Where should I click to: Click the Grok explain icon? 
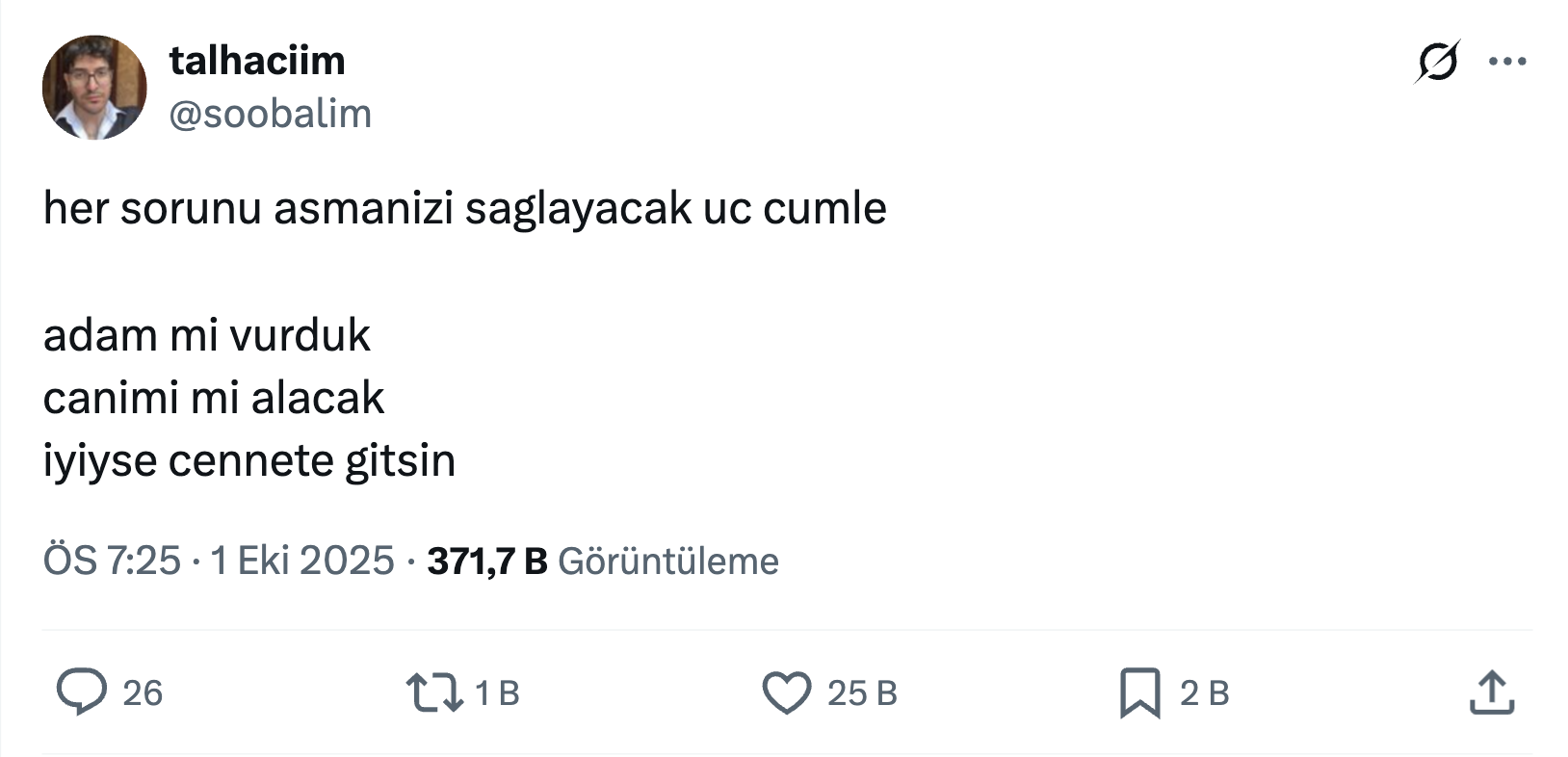(x=1437, y=62)
